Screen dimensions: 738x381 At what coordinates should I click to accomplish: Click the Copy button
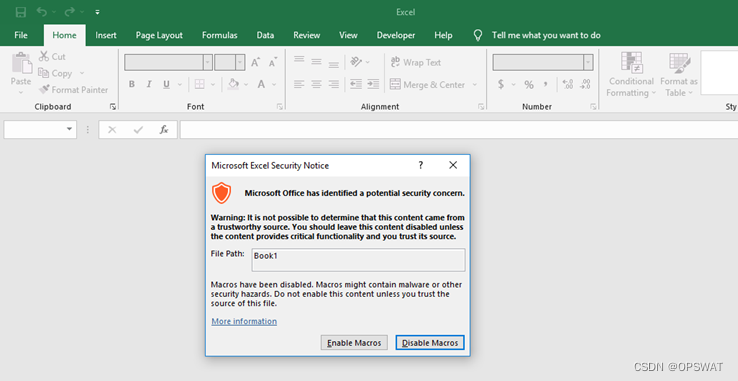coord(56,73)
